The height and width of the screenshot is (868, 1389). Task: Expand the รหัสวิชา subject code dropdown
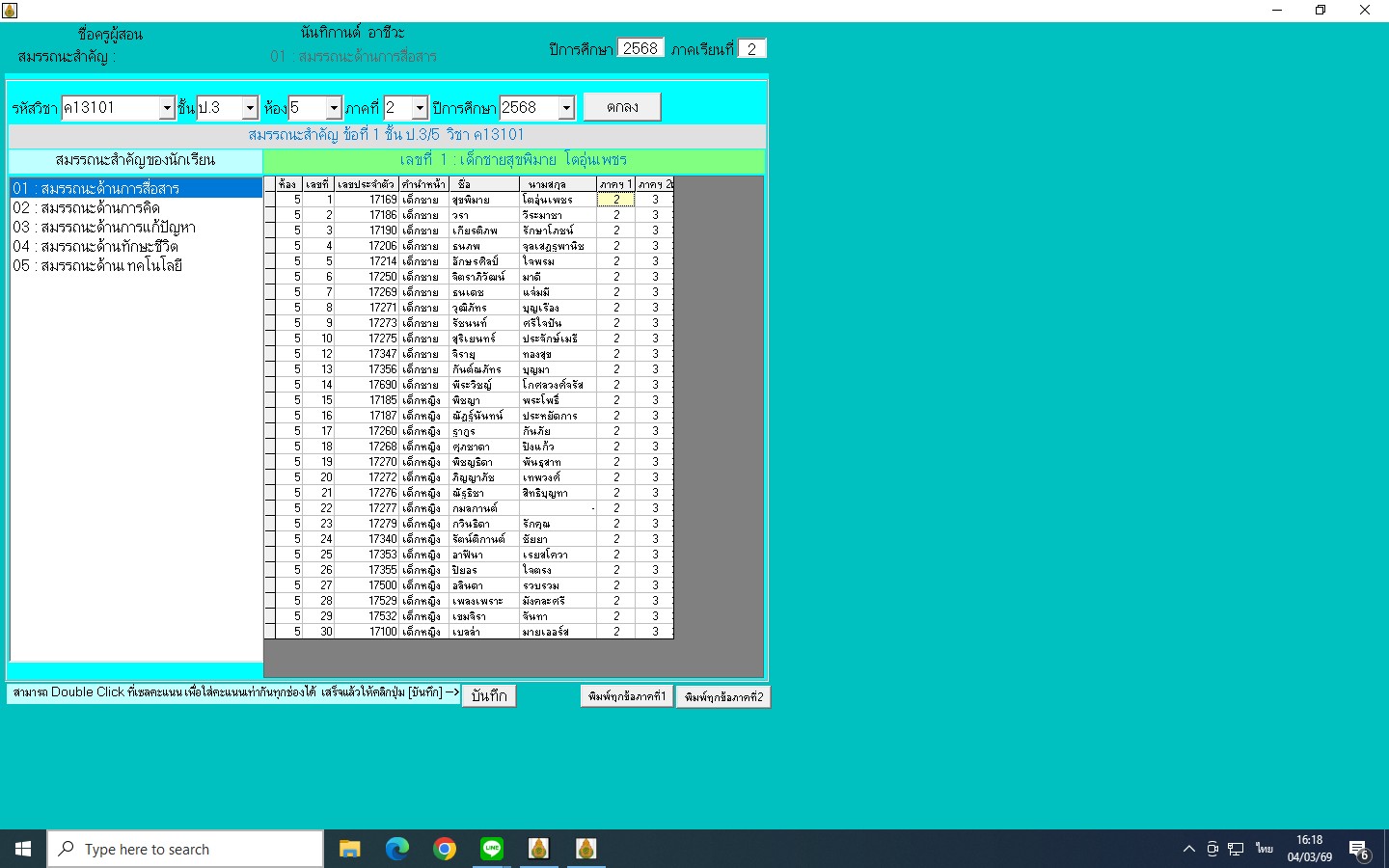(x=166, y=108)
